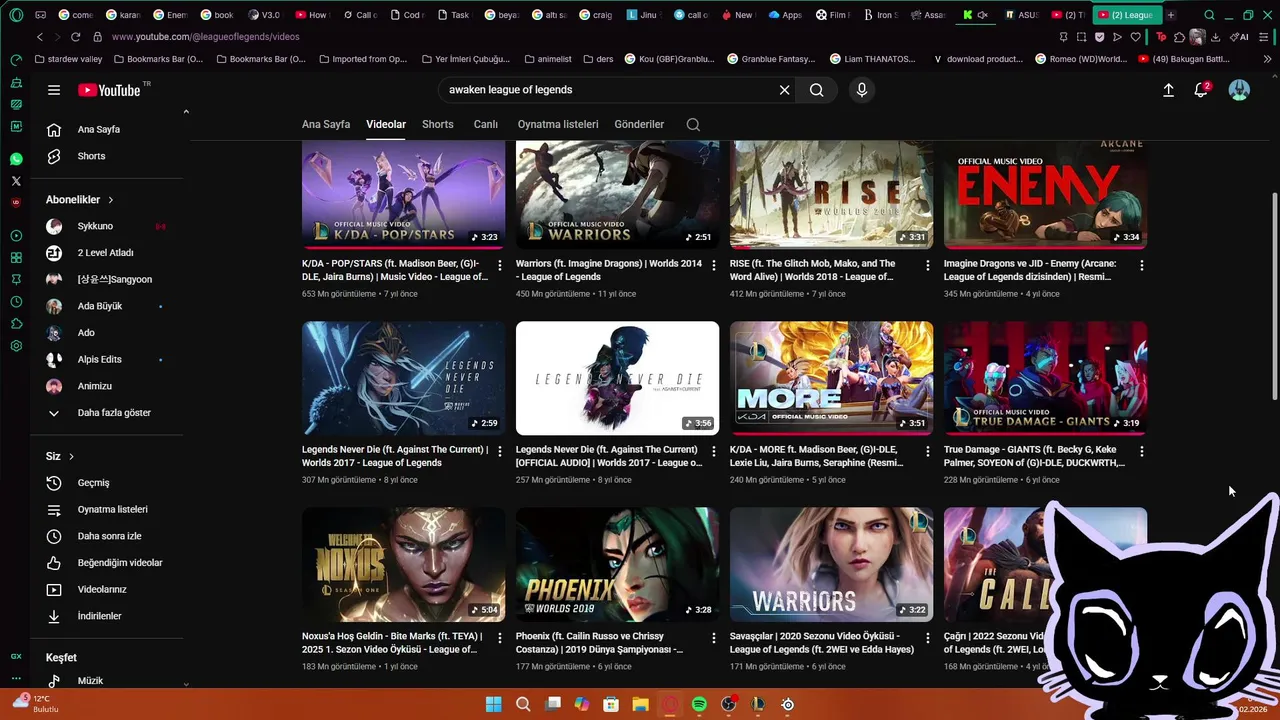Open Savaşçılar 2020 Sezonu video title

(822, 643)
